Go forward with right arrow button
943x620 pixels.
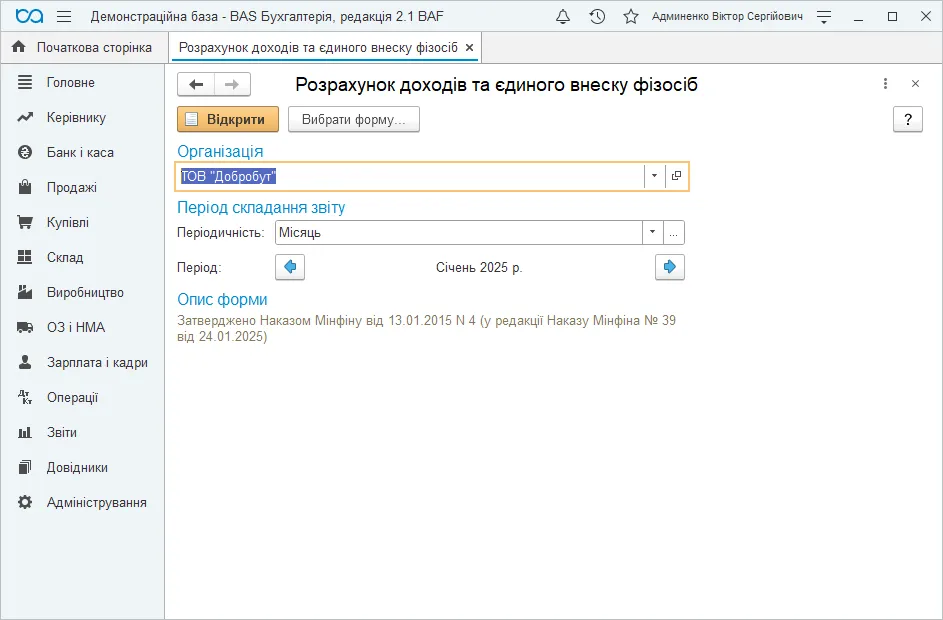tap(232, 84)
